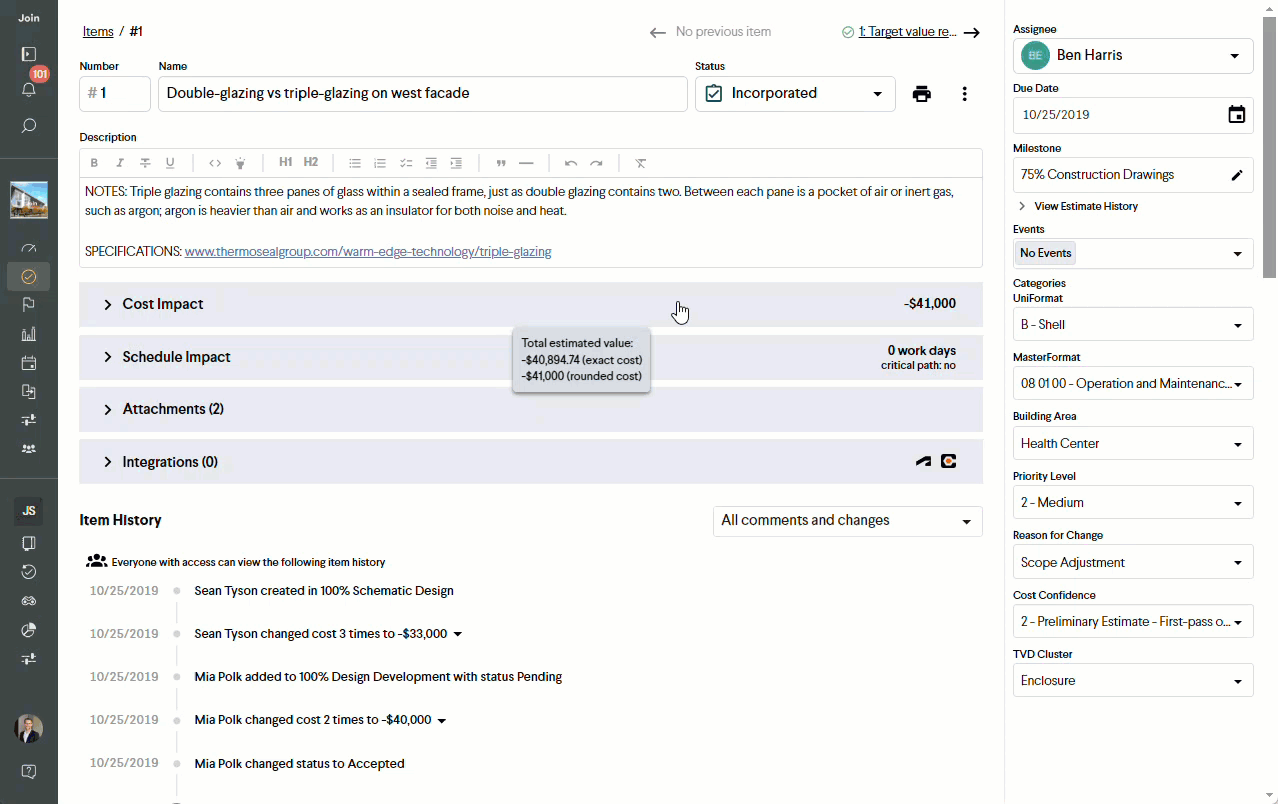Open the Status dropdown showing Incorporated
Screen dimensions: 1278x804
coord(795,93)
